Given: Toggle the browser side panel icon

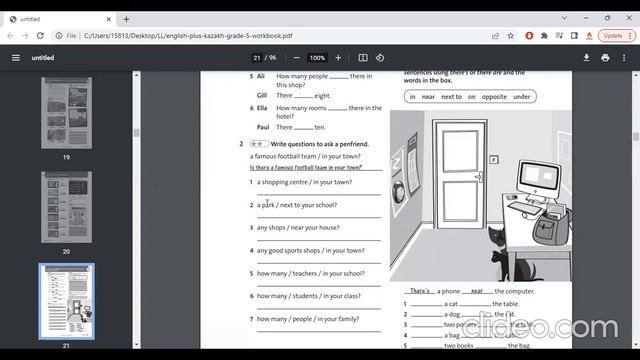Looking at the screenshot, I should point(574,36).
